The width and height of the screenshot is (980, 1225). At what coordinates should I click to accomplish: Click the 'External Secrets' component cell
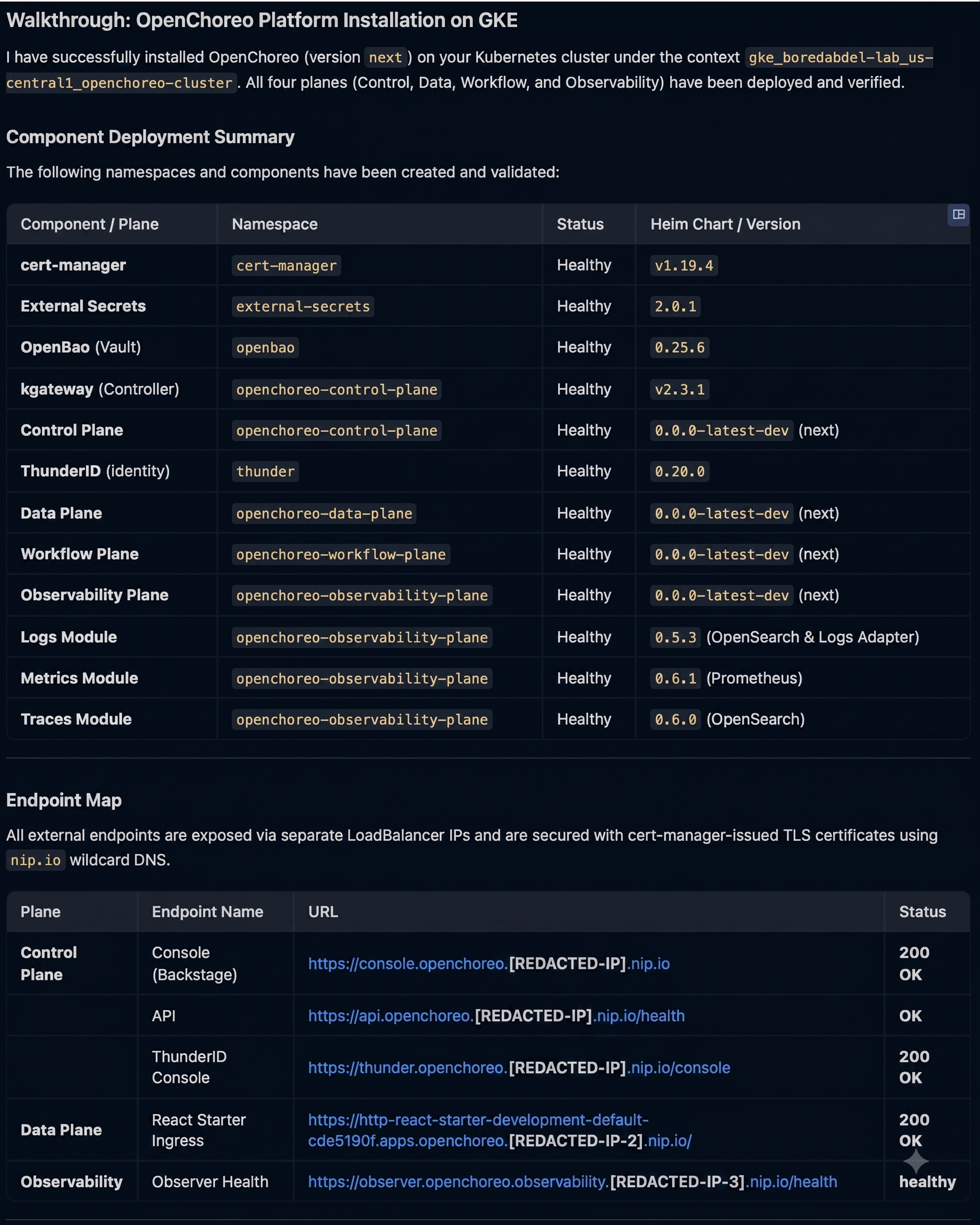click(83, 306)
